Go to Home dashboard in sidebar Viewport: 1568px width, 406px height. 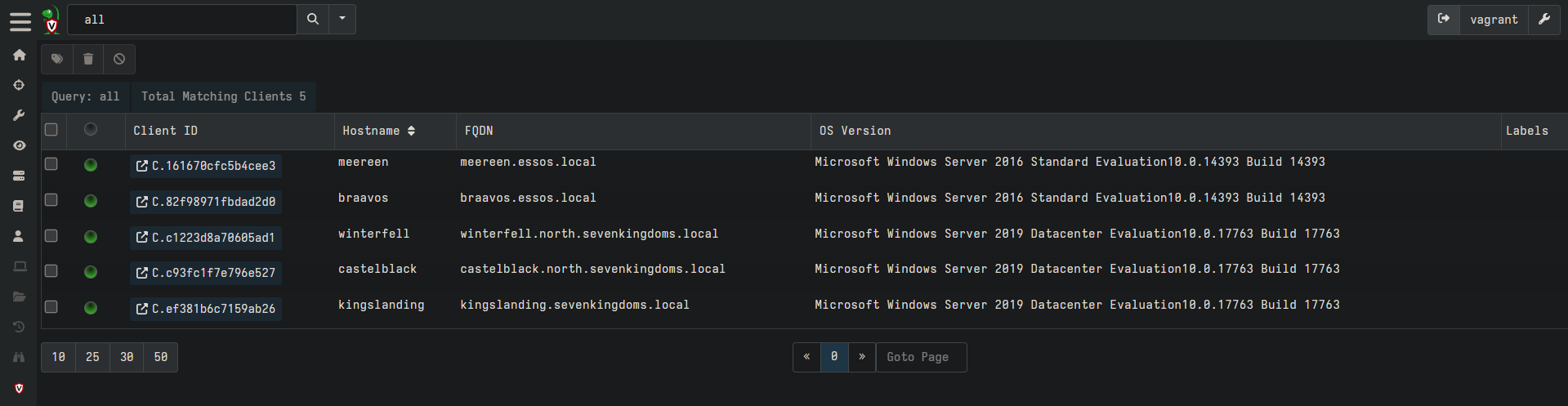pyautogui.click(x=20, y=55)
